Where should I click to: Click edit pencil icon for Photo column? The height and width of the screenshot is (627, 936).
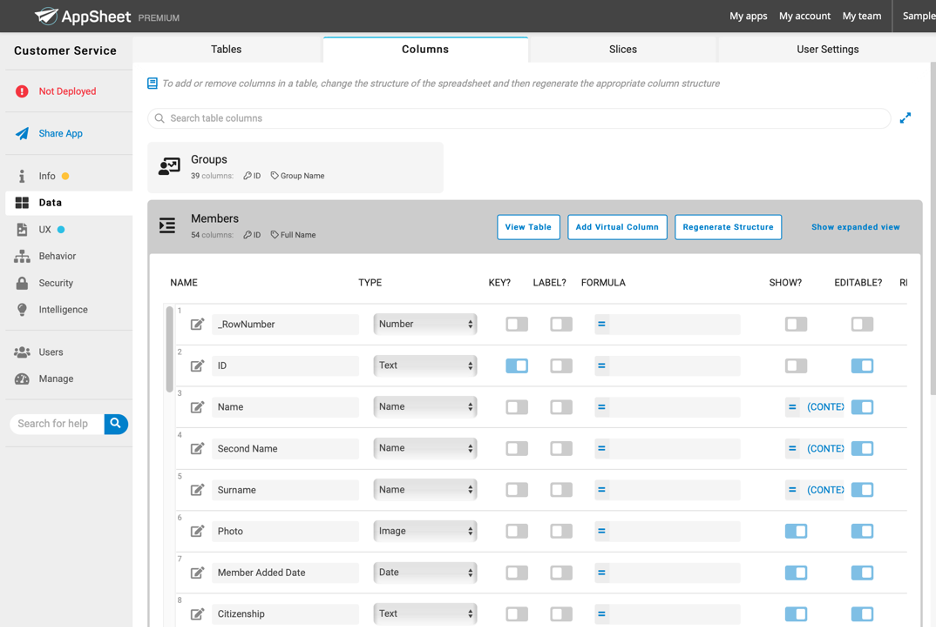click(197, 531)
